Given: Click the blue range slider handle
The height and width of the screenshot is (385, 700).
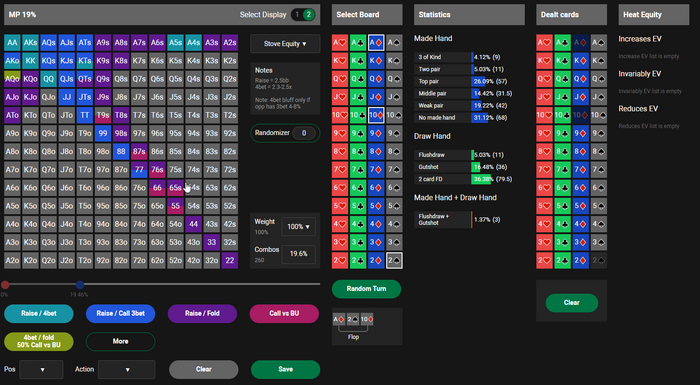Looking at the screenshot, I should click(x=80, y=285).
